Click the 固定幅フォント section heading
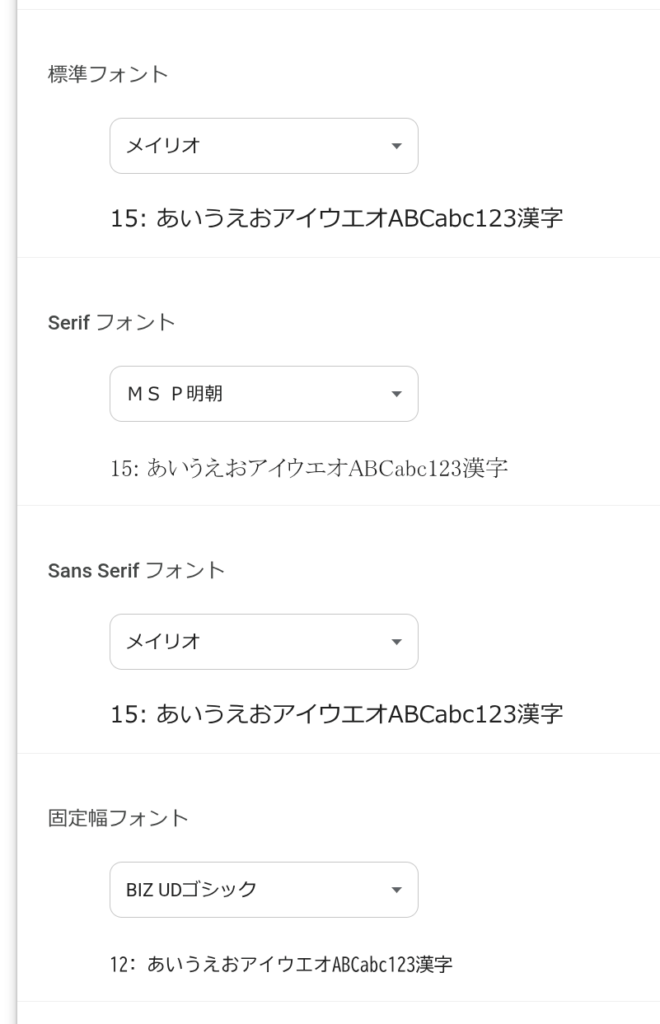 click(118, 818)
